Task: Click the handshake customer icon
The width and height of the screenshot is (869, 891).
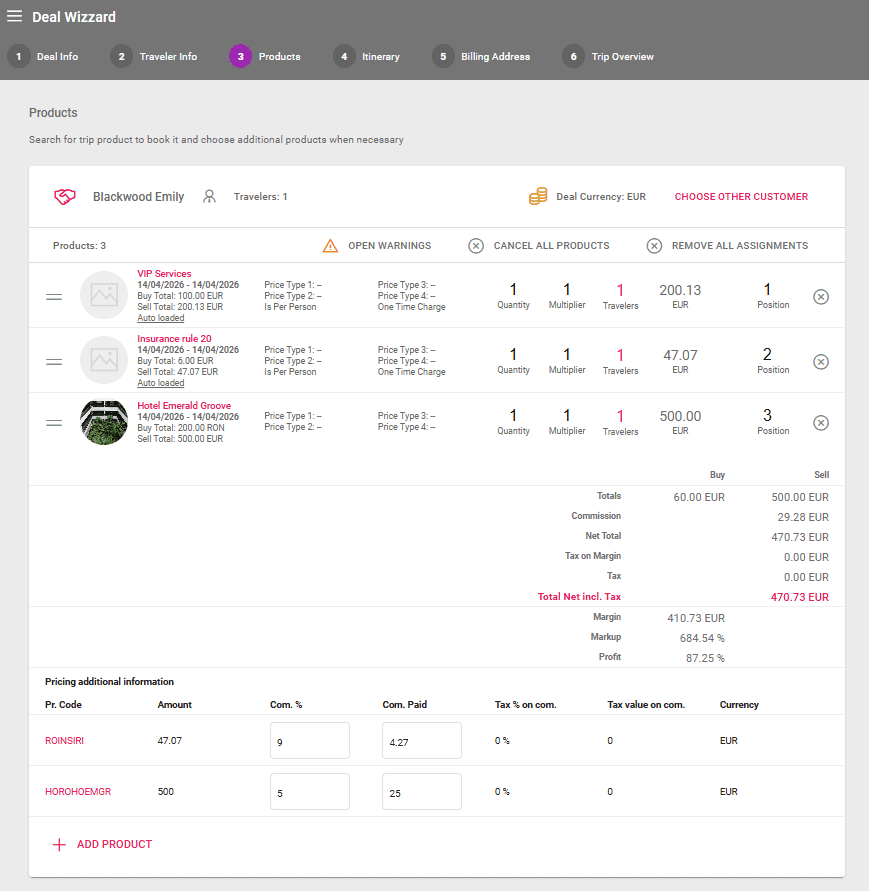Action: pos(65,197)
